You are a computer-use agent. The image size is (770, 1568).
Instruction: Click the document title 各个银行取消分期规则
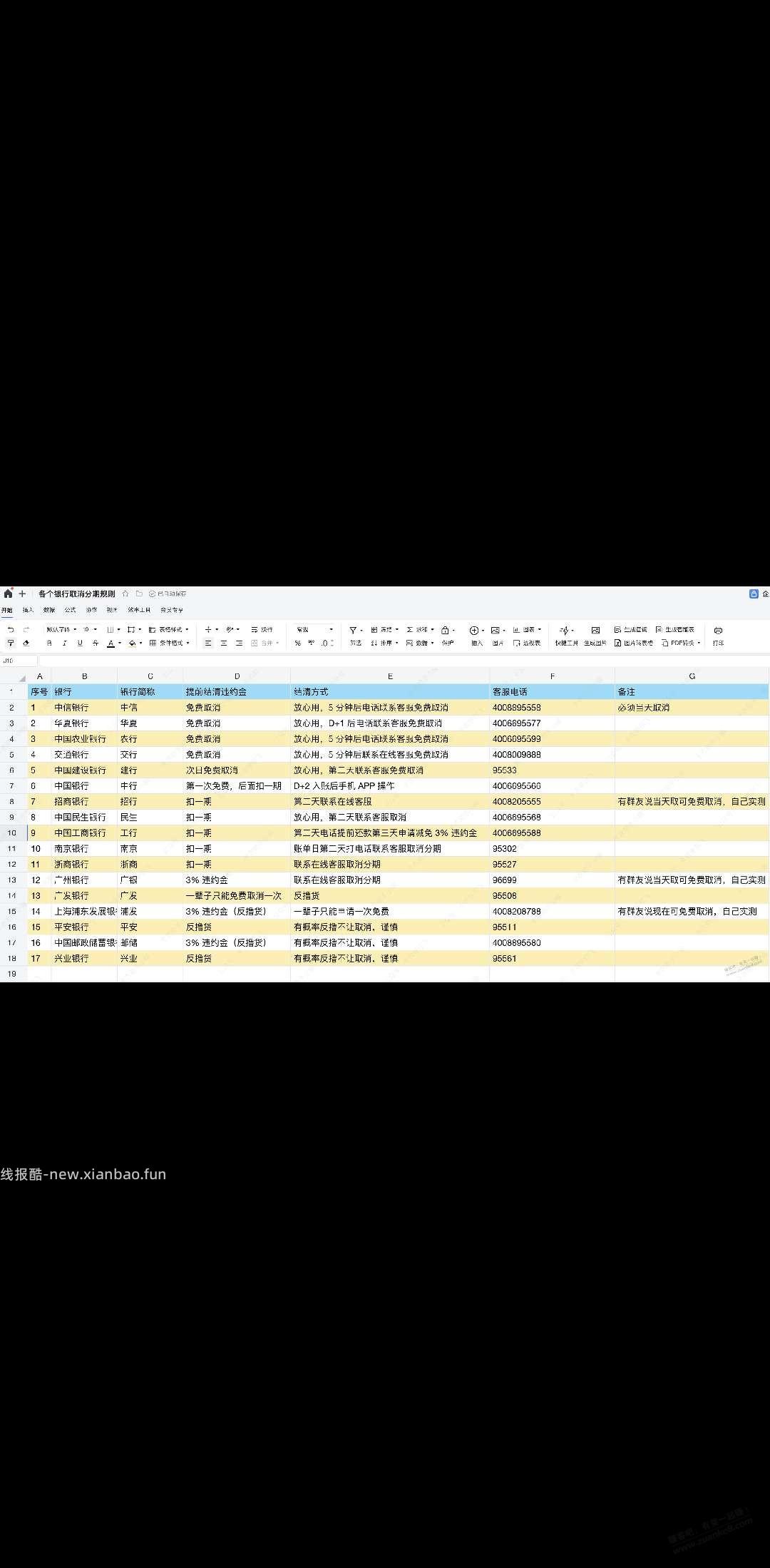pyautogui.click(x=77, y=594)
